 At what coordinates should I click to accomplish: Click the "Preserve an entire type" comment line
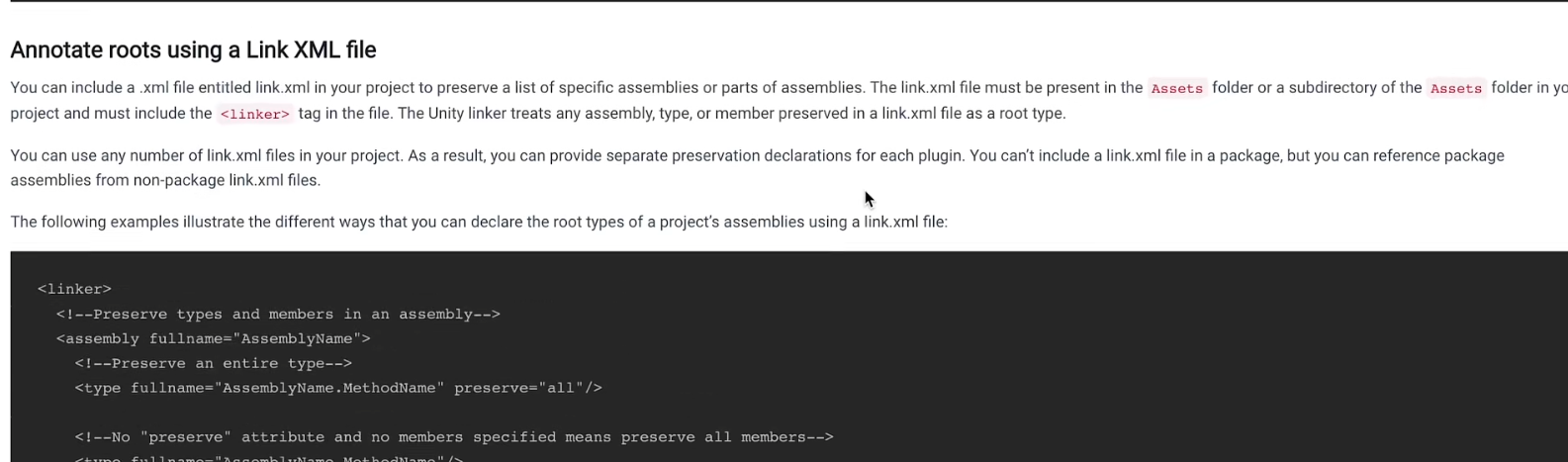pyautogui.click(x=213, y=363)
